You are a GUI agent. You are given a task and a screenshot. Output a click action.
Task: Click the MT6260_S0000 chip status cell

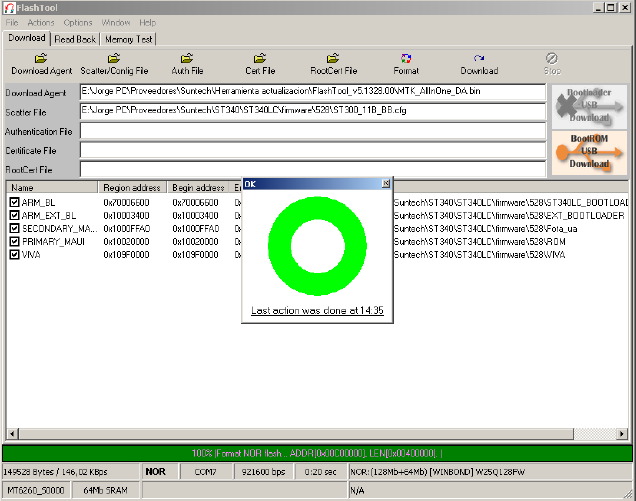(x=36, y=490)
